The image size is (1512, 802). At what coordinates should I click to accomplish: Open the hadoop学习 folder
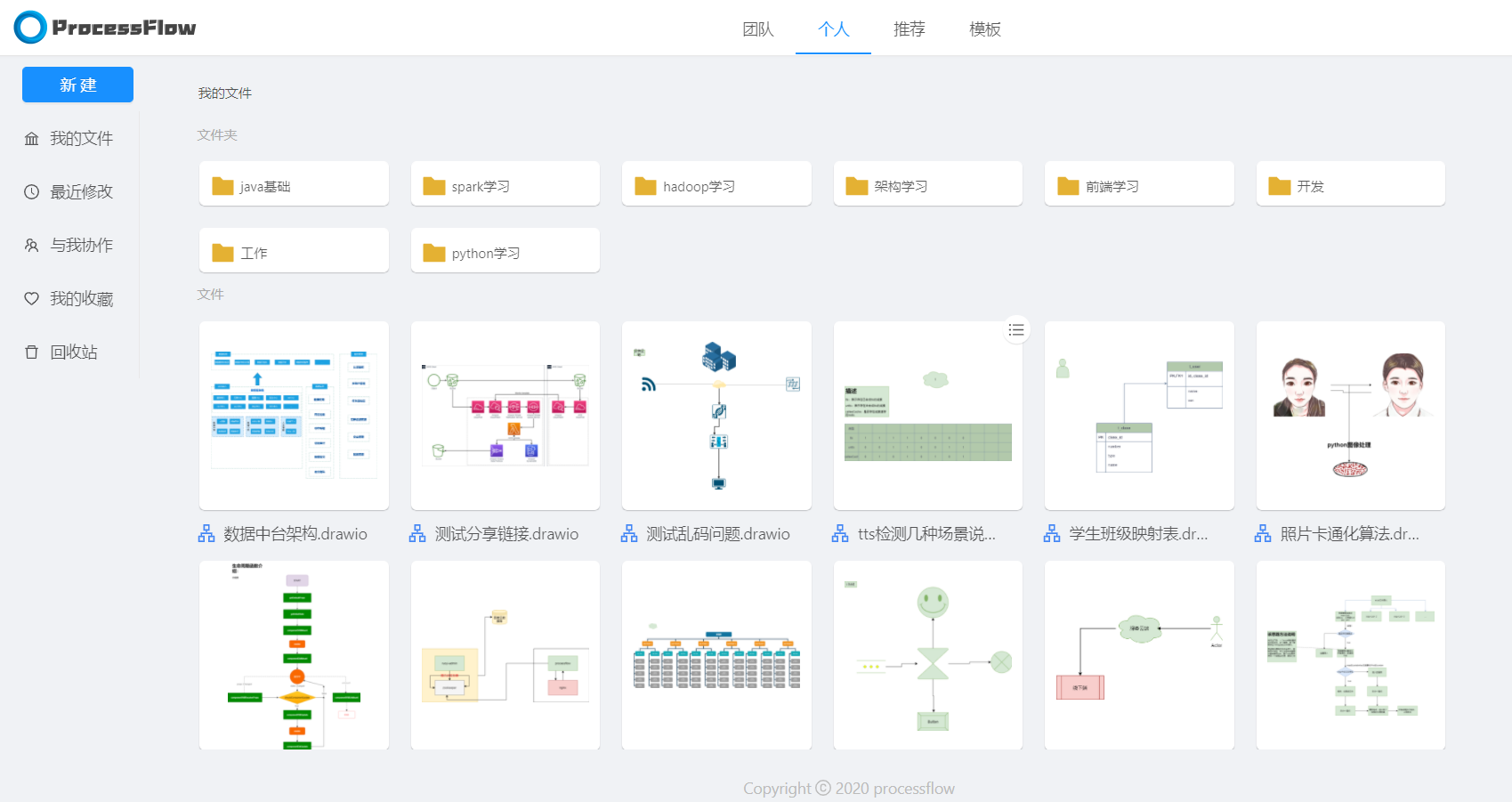716,184
